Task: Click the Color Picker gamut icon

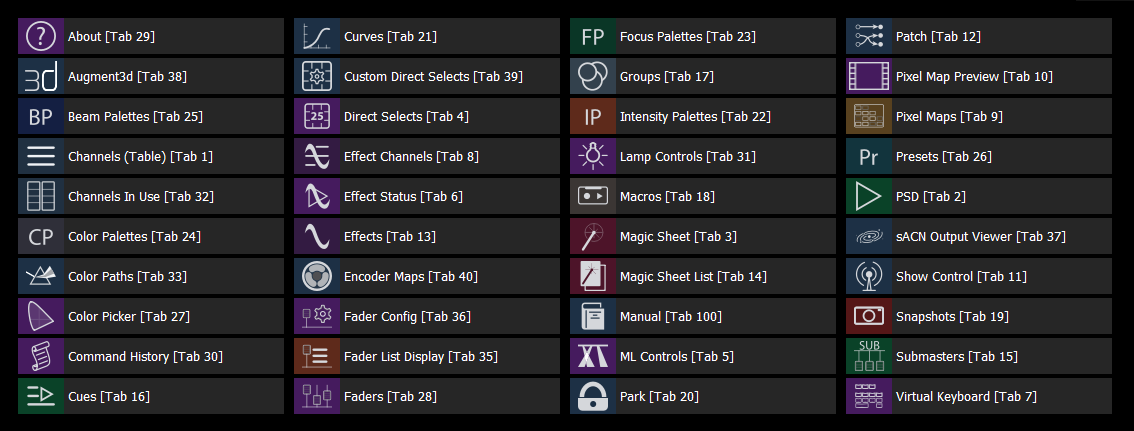Action: coord(41,317)
